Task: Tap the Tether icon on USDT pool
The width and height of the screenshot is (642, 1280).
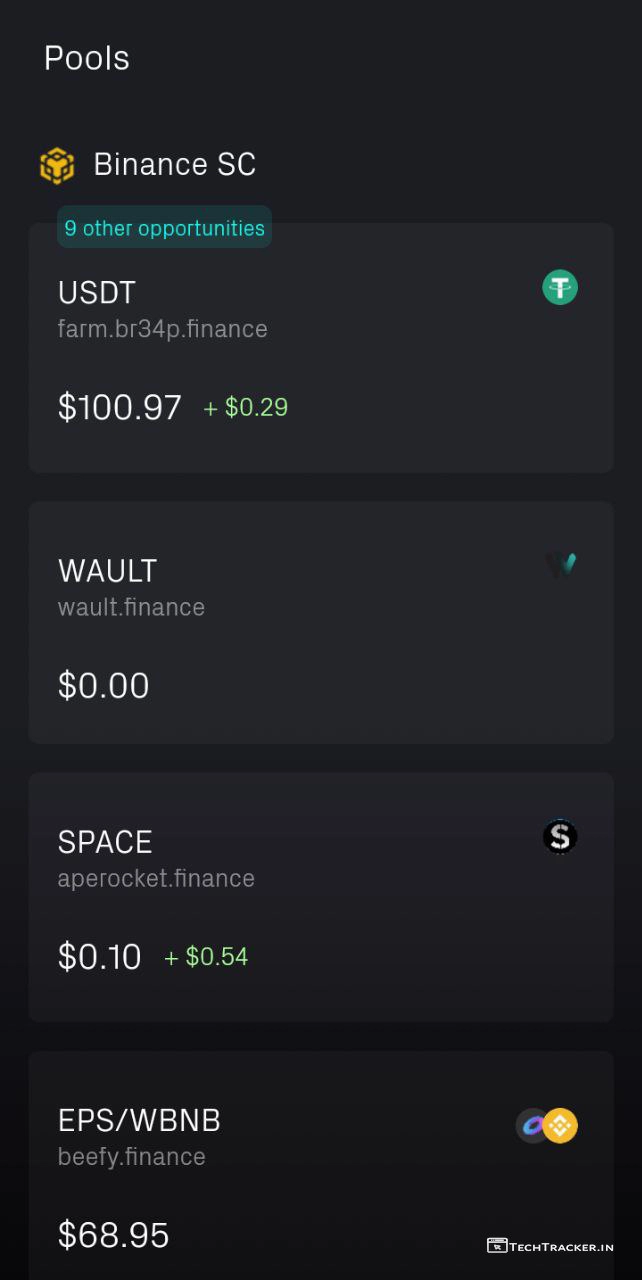Action: 560,288
